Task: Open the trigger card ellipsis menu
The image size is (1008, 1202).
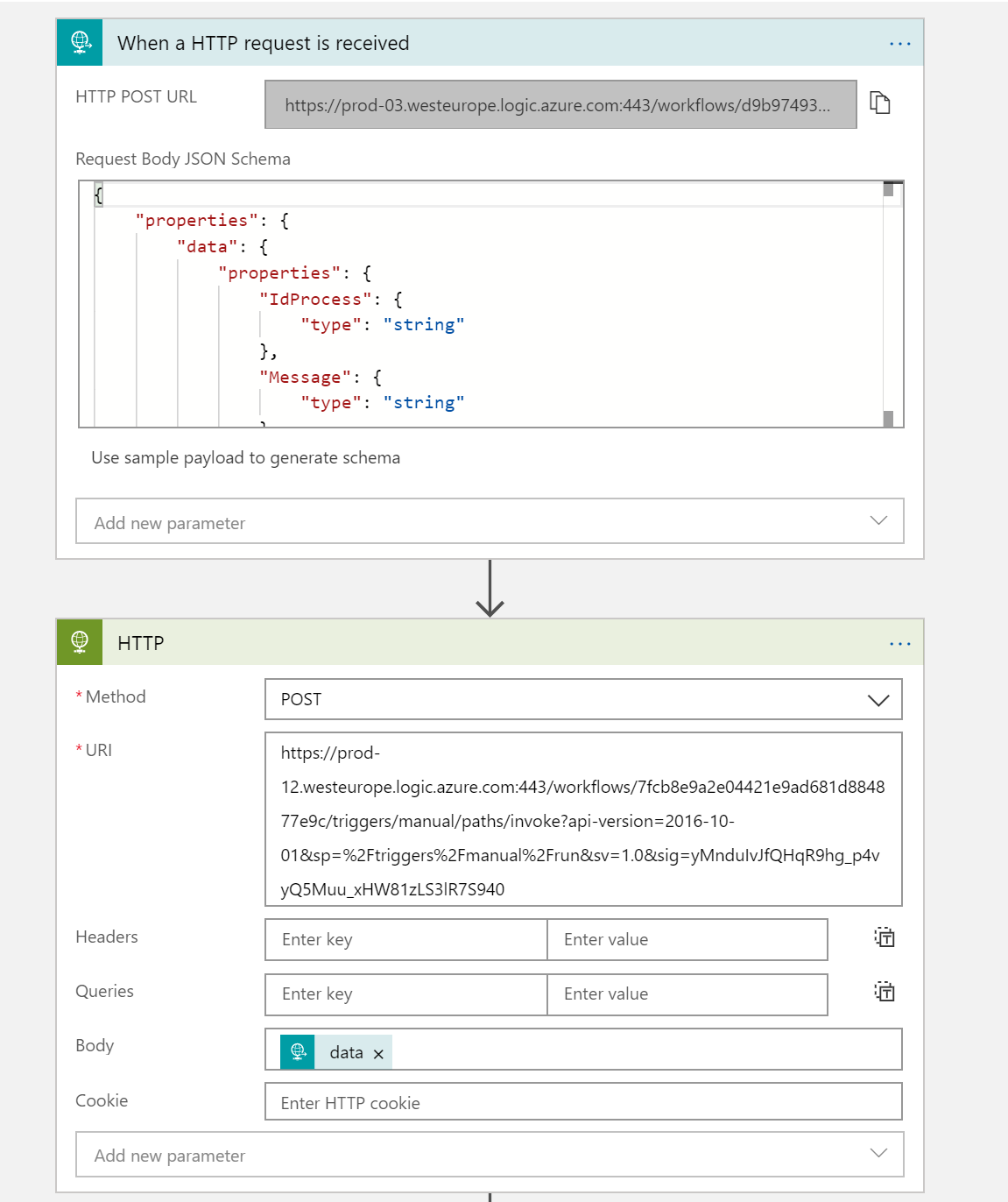Action: click(x=899, y=44)
